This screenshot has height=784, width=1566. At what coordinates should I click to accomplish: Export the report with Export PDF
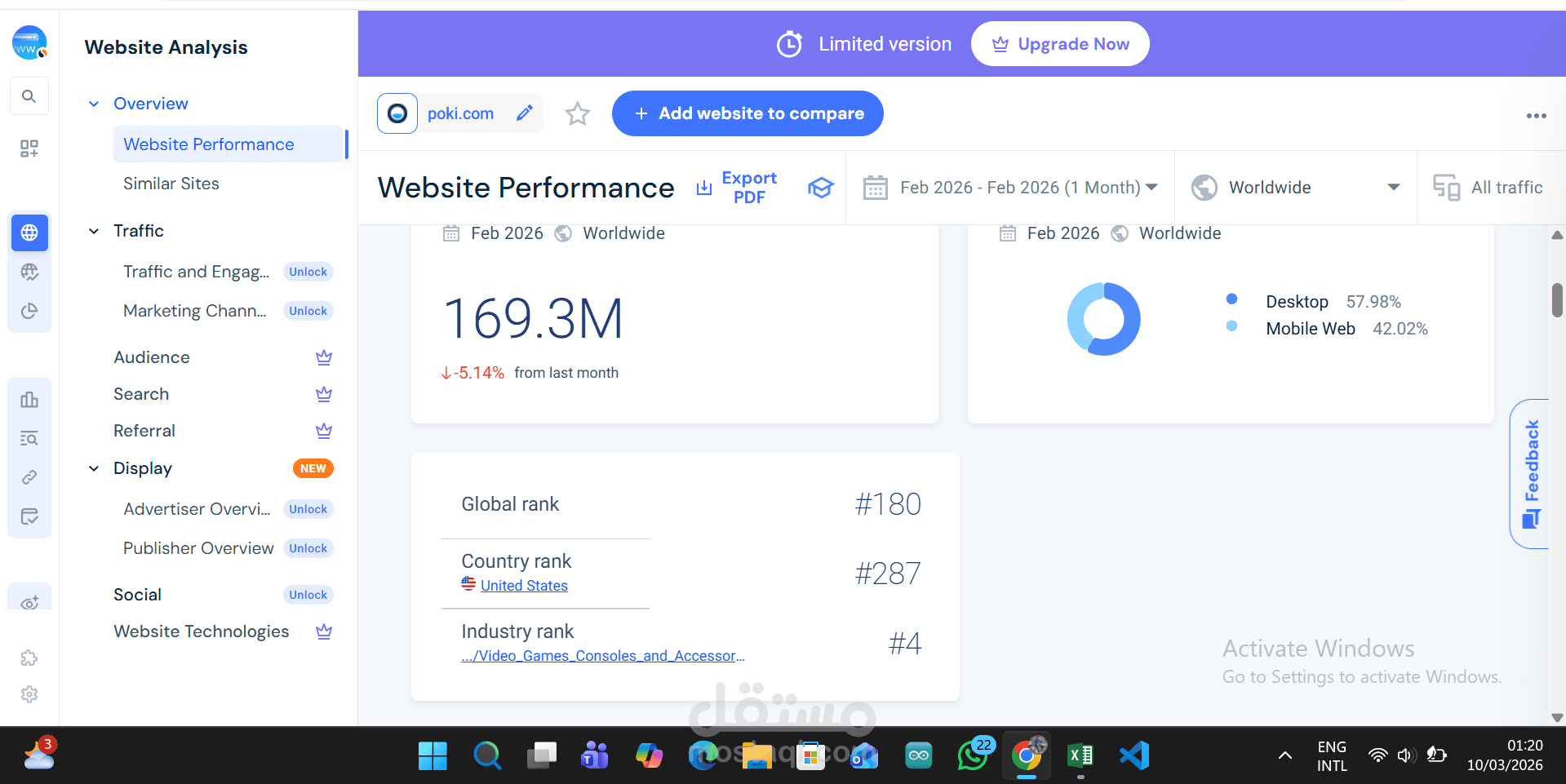click(736, 188)
